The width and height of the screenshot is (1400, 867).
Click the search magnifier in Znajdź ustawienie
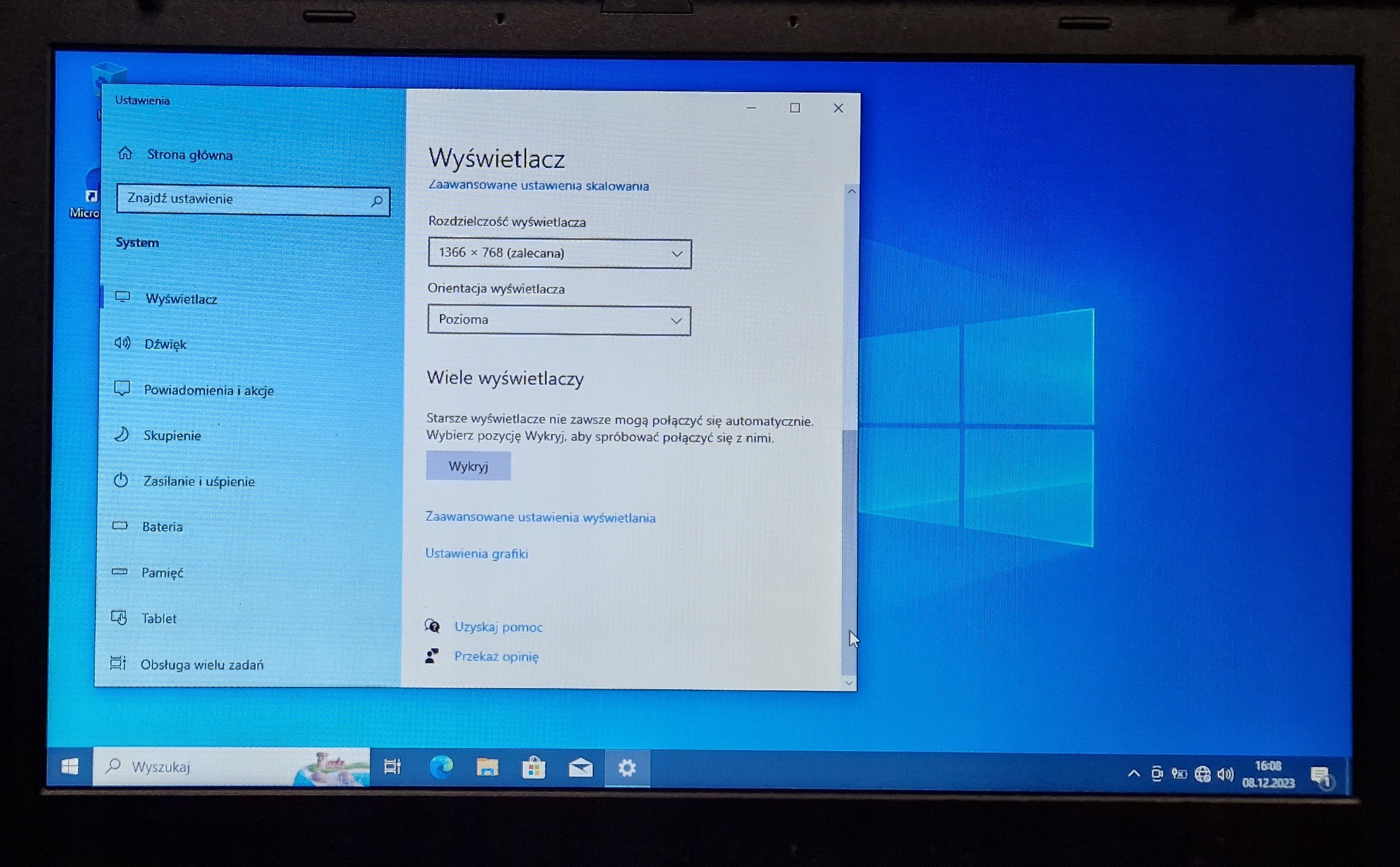tap(376, 201)
